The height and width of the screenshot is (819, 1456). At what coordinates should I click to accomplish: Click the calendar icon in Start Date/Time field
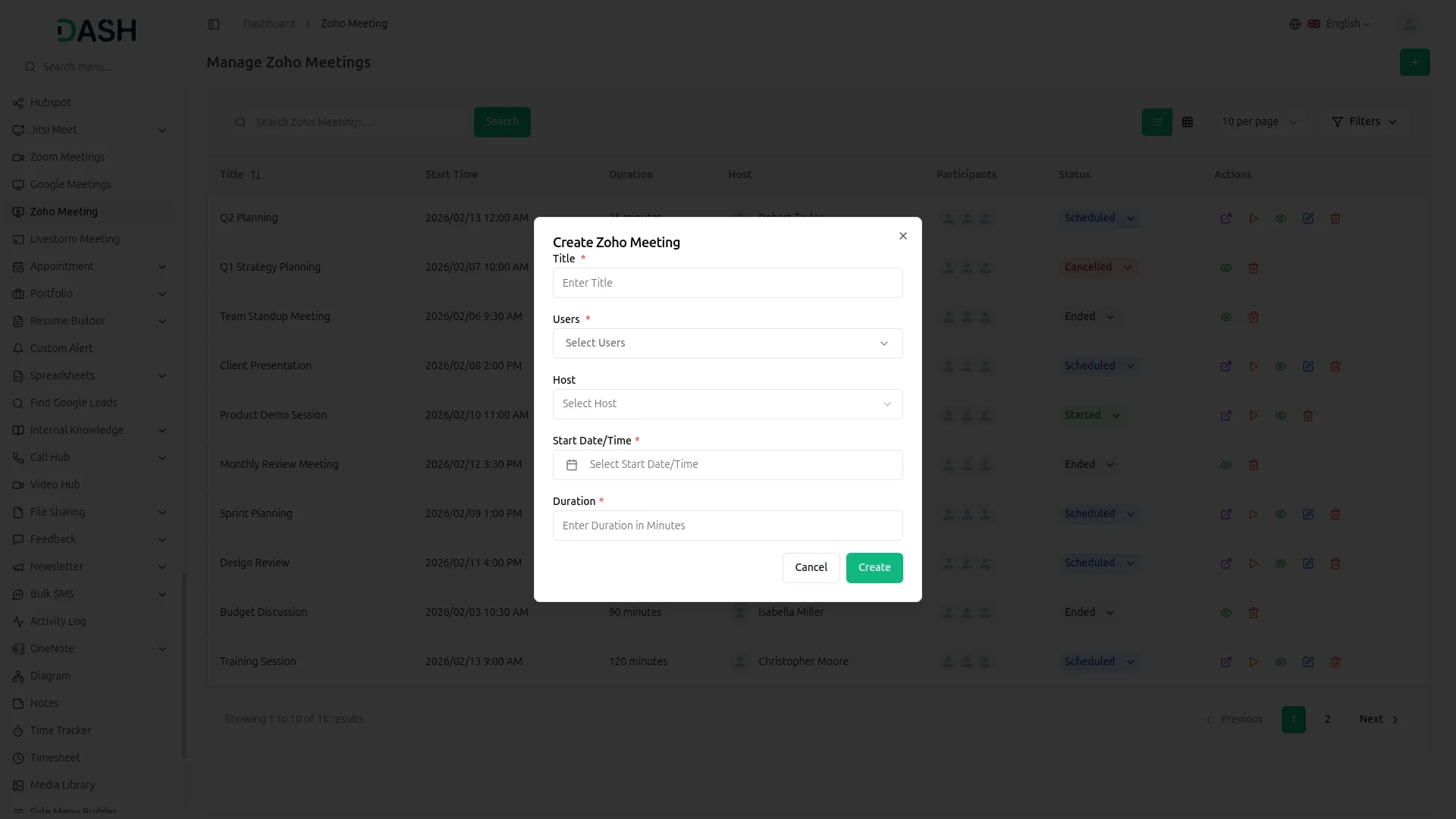pos(573,465)
